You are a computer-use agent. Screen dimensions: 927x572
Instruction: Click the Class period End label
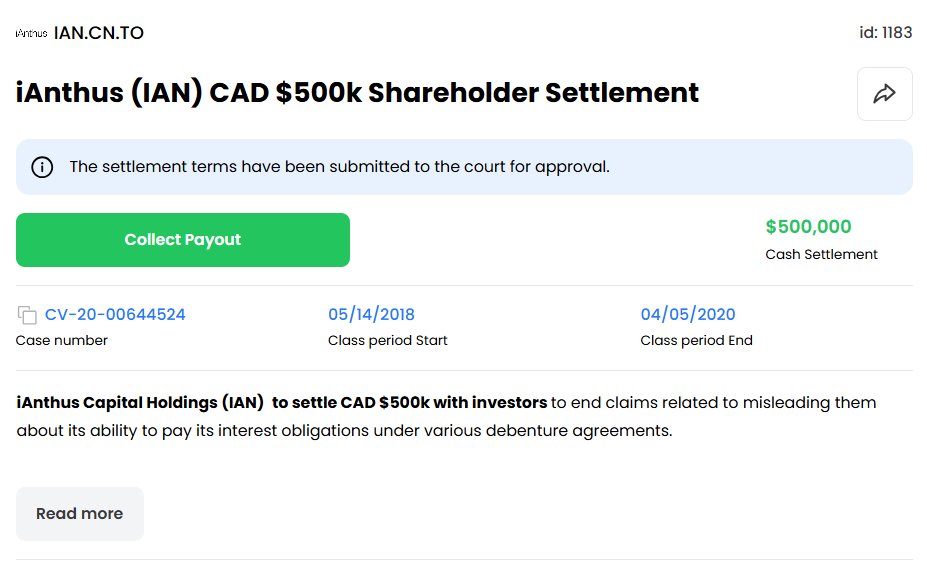coord(696,340)
